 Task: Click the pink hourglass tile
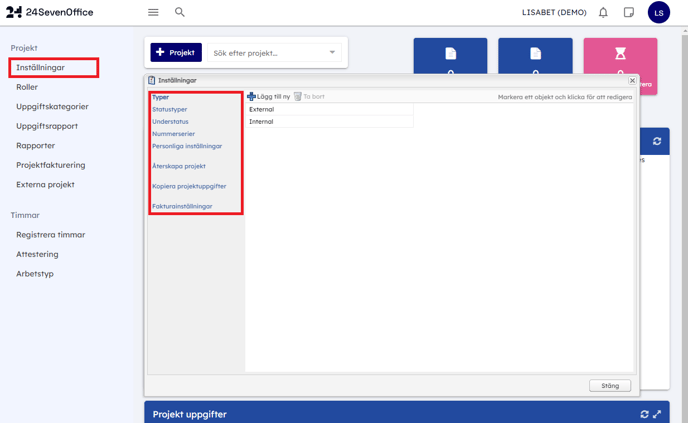[x=620, y=56]
